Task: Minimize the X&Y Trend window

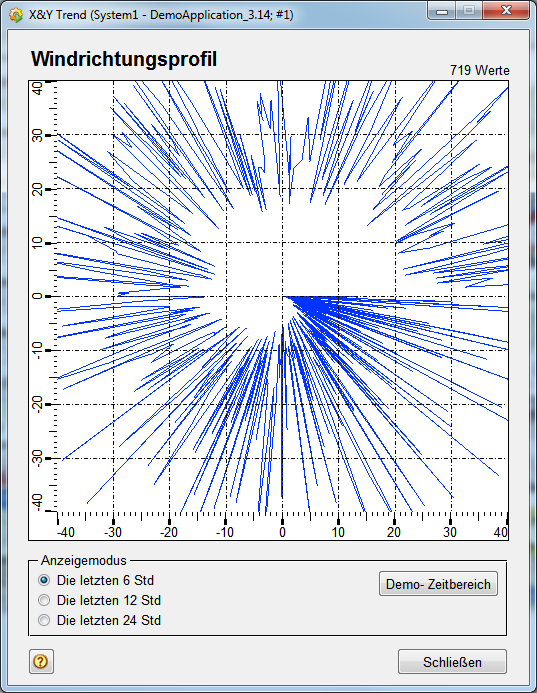Action: pos(442,11)
